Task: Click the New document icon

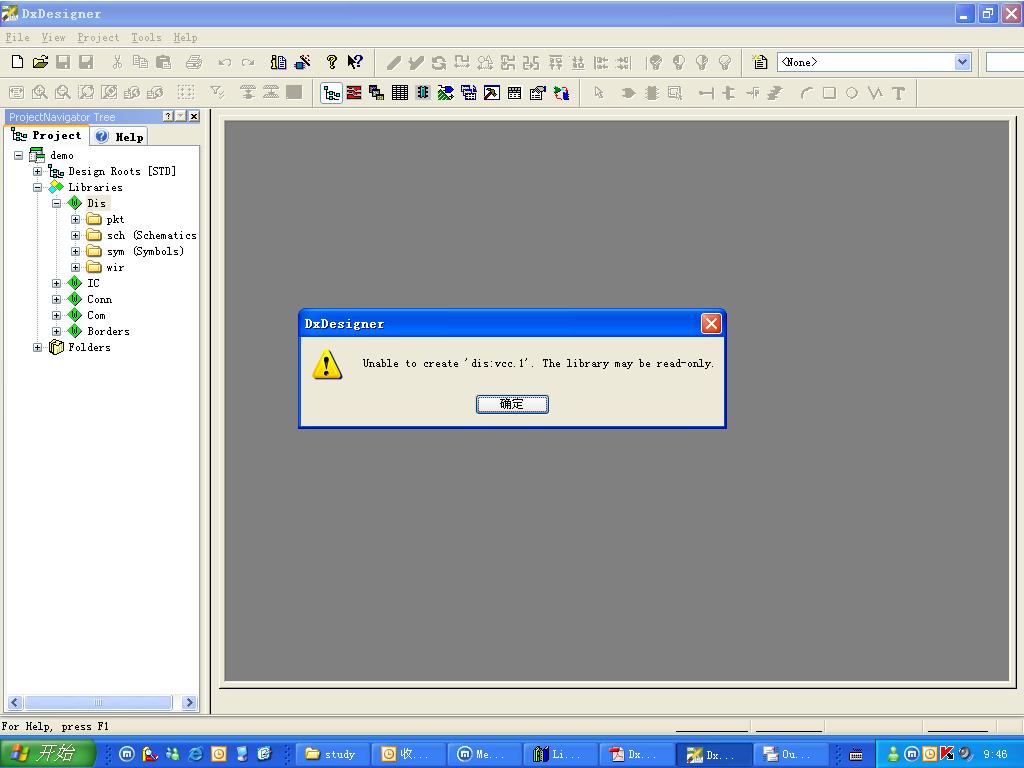Action: [18, 62]
